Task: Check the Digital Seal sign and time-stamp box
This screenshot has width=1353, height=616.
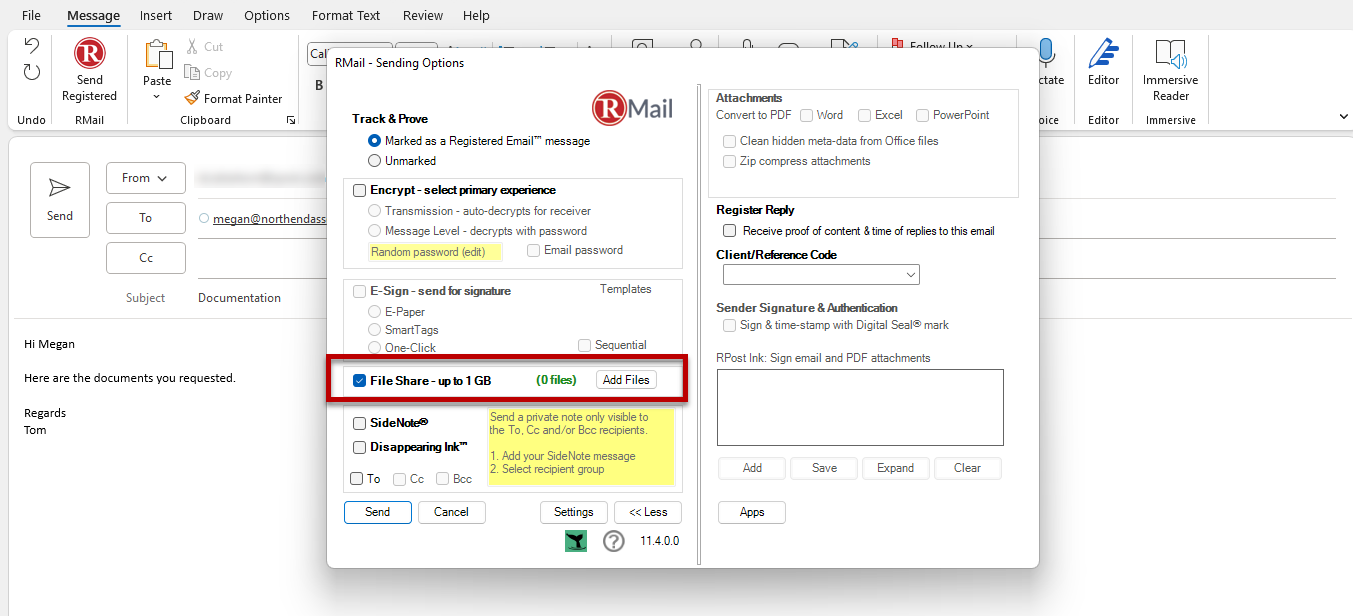Action: pos(730,325)
